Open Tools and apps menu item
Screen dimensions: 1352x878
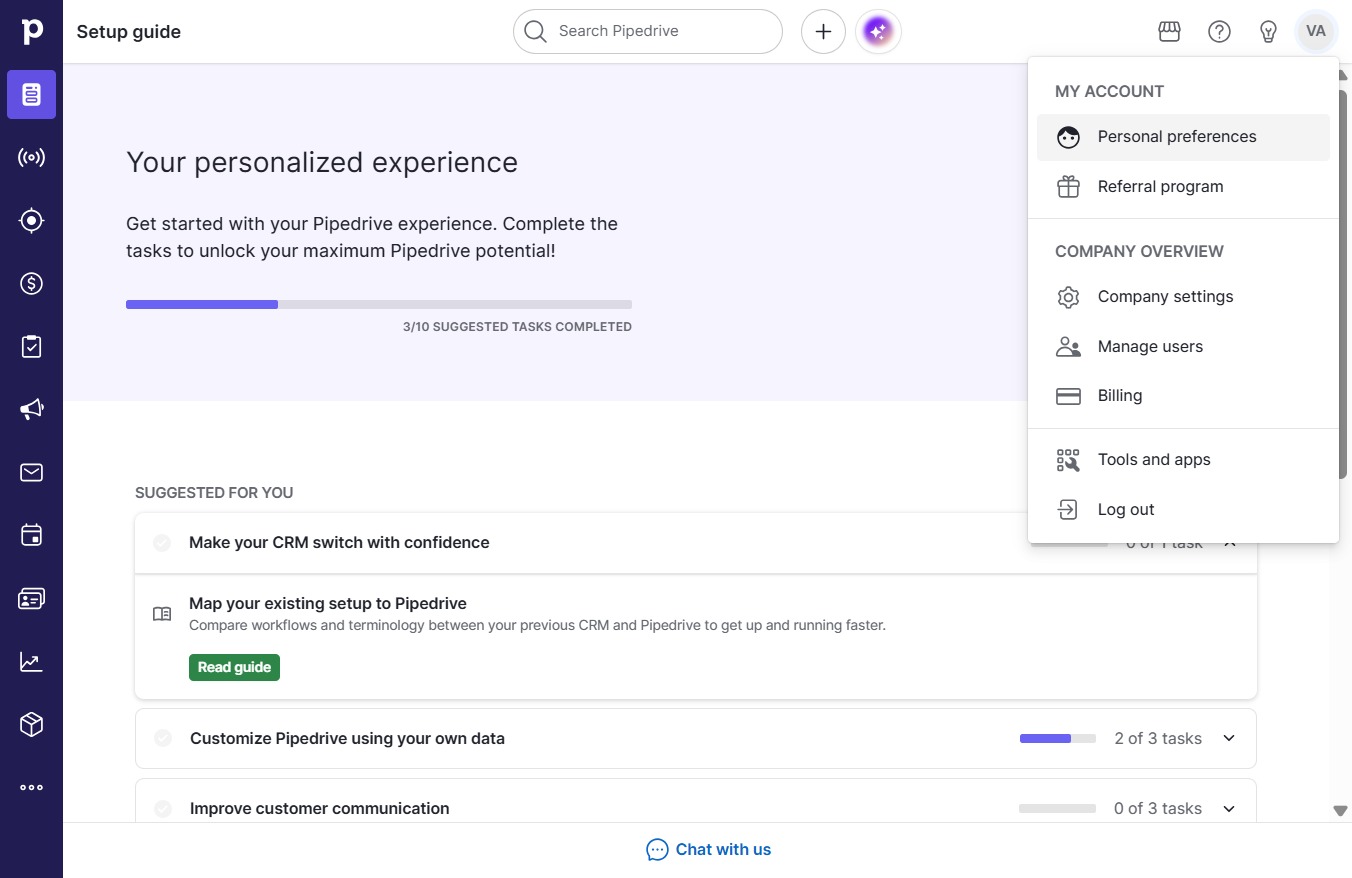pos(1183,460)
